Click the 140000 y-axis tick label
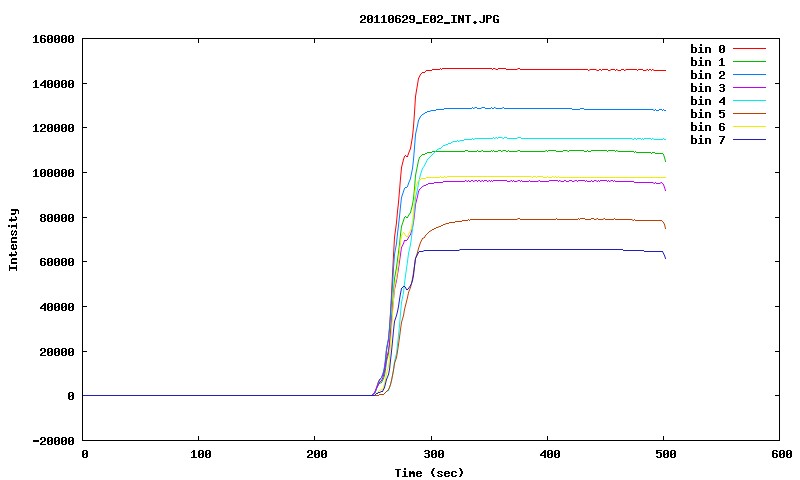The width and height of the screenshot is (800, 480). (53, 84)
